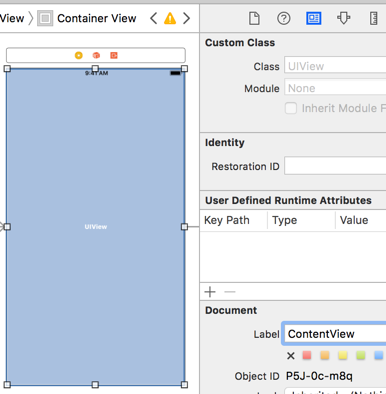Click the scene dock bar
Screen dimensions: 386x394
(x=96, y=55)
